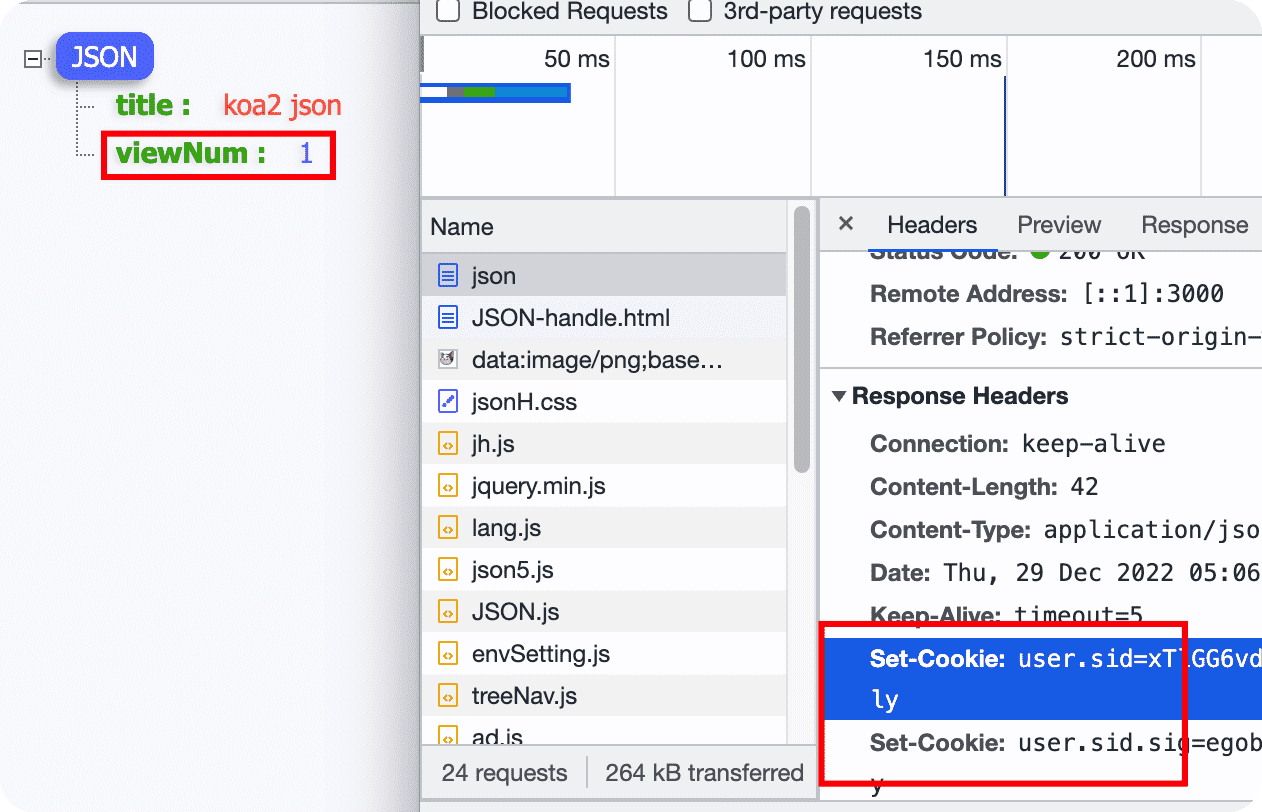The height and width of the screenshot is (812, 1262).
Task: Click the blue JSON root button
Action: [x=105, y=57]
